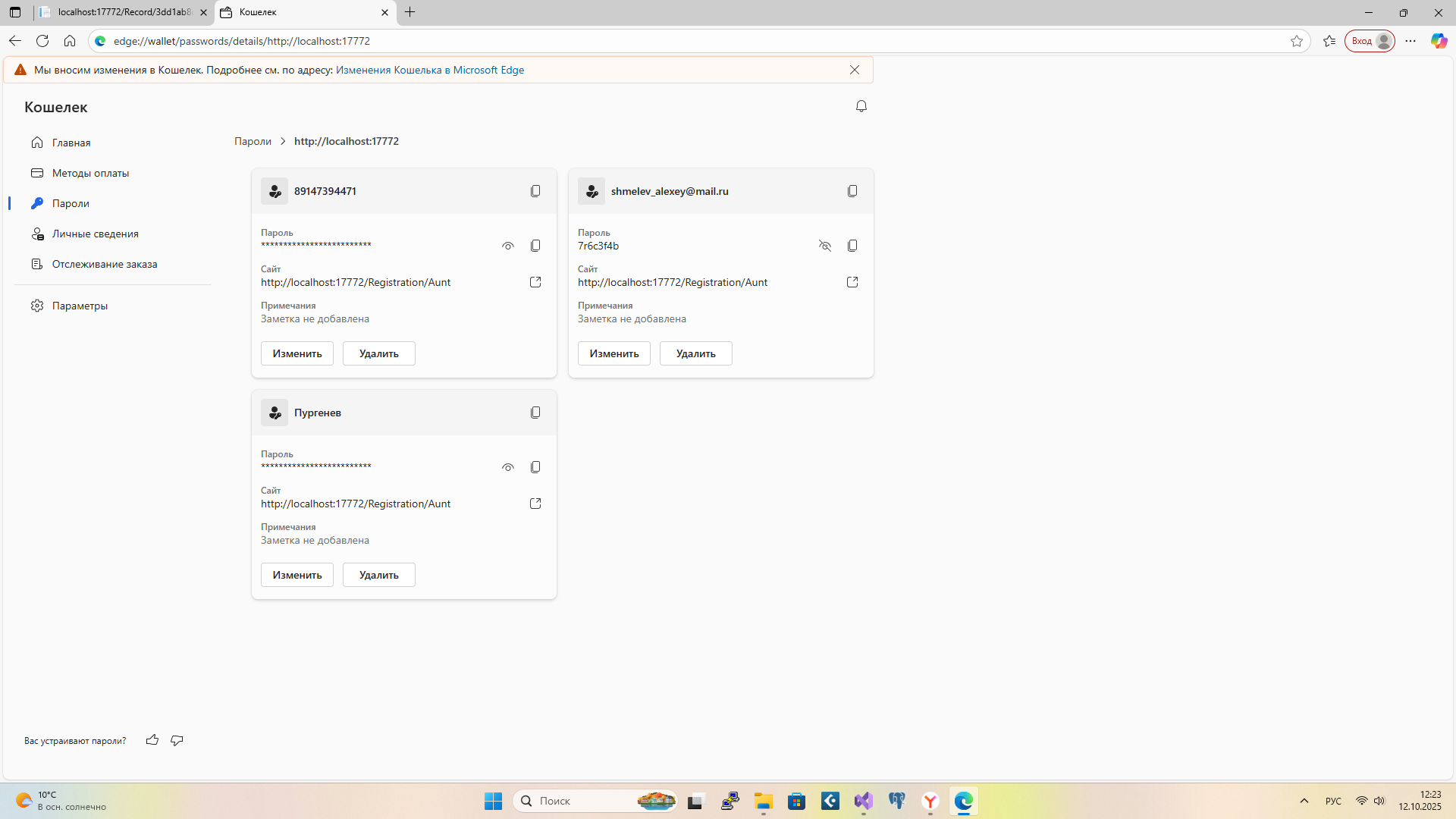This screenshot has height=819, width=1456.
Task: Go back to Пароли breadcrumb
Action: tap(253, 141)
